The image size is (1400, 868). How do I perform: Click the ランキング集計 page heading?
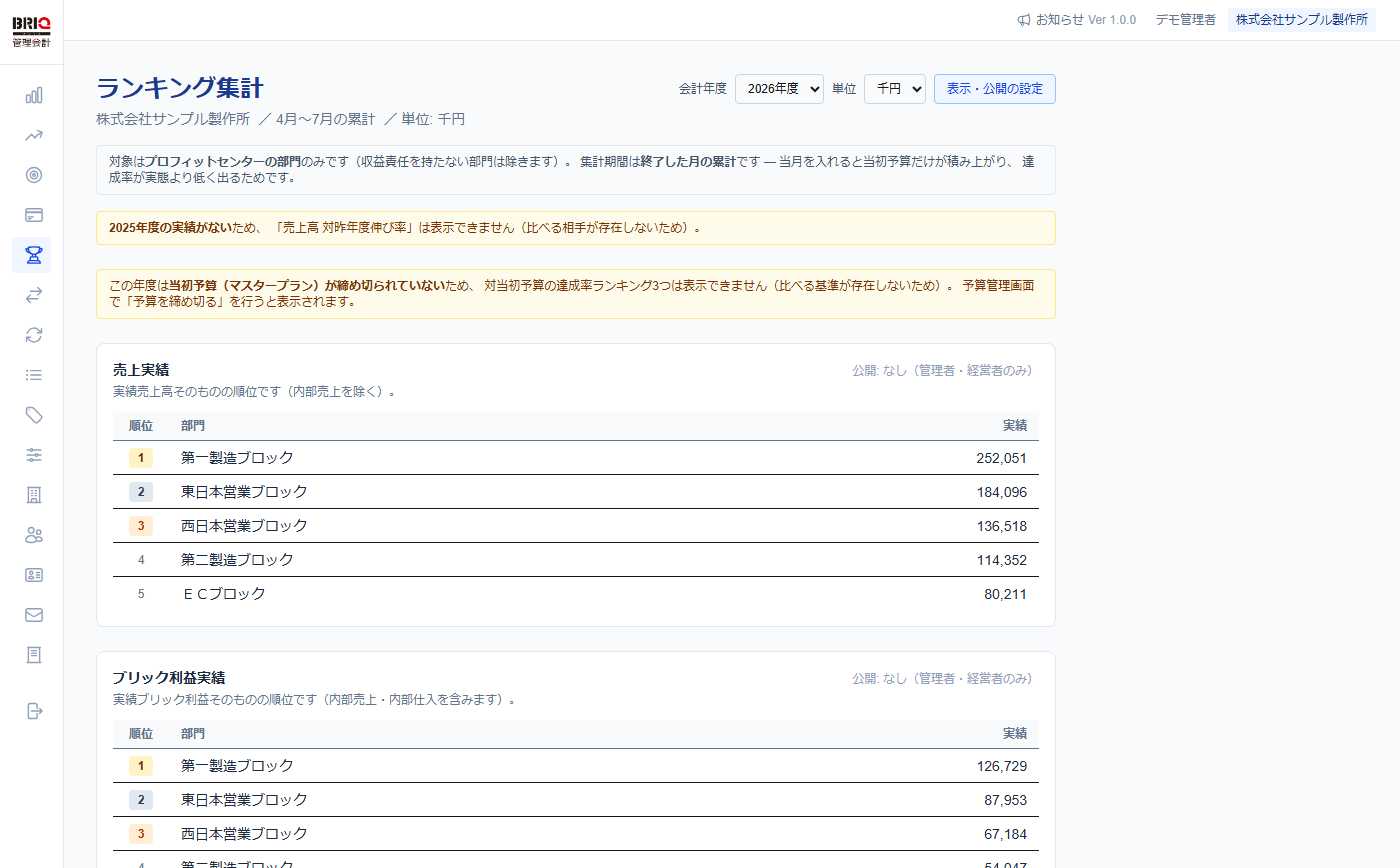click(180, 88)
